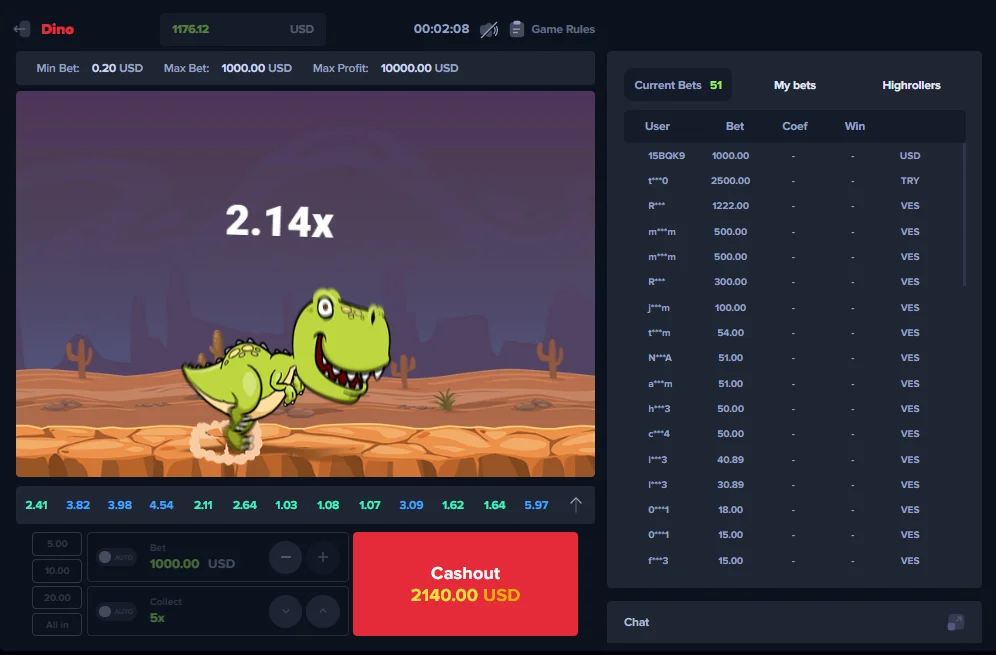Raise collect multiplier with up chevron

point(323,611)
